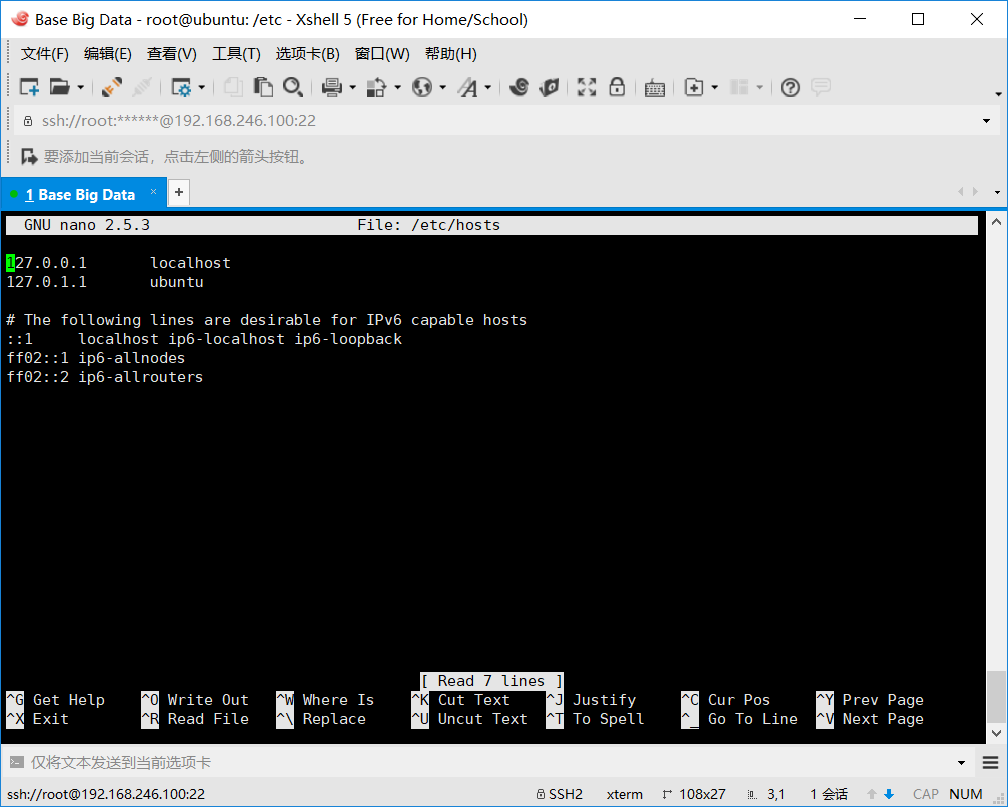Viewport: 1008px width, 807px height.
Task: Click the Open session folder icon
Action: pyautogui.click(x=59, y=87)
